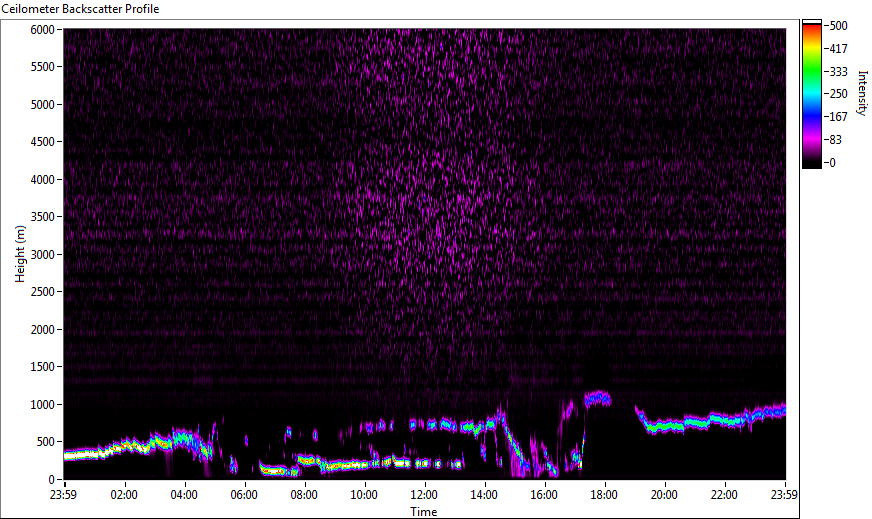Click the 5500 height axis value
This screenshot has width=872, height=519.
point(42,67)
